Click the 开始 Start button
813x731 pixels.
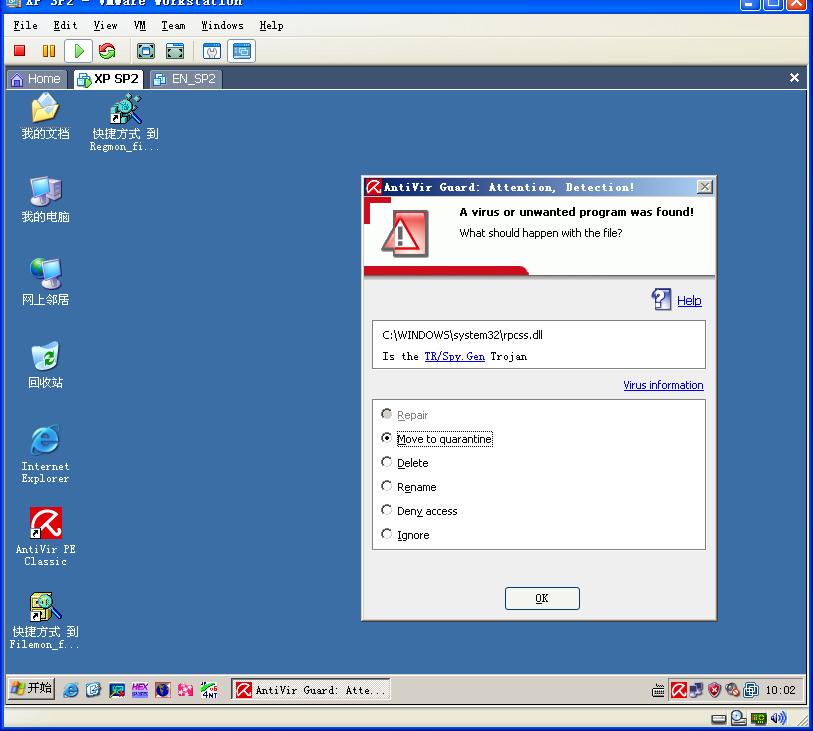[32, 689]
